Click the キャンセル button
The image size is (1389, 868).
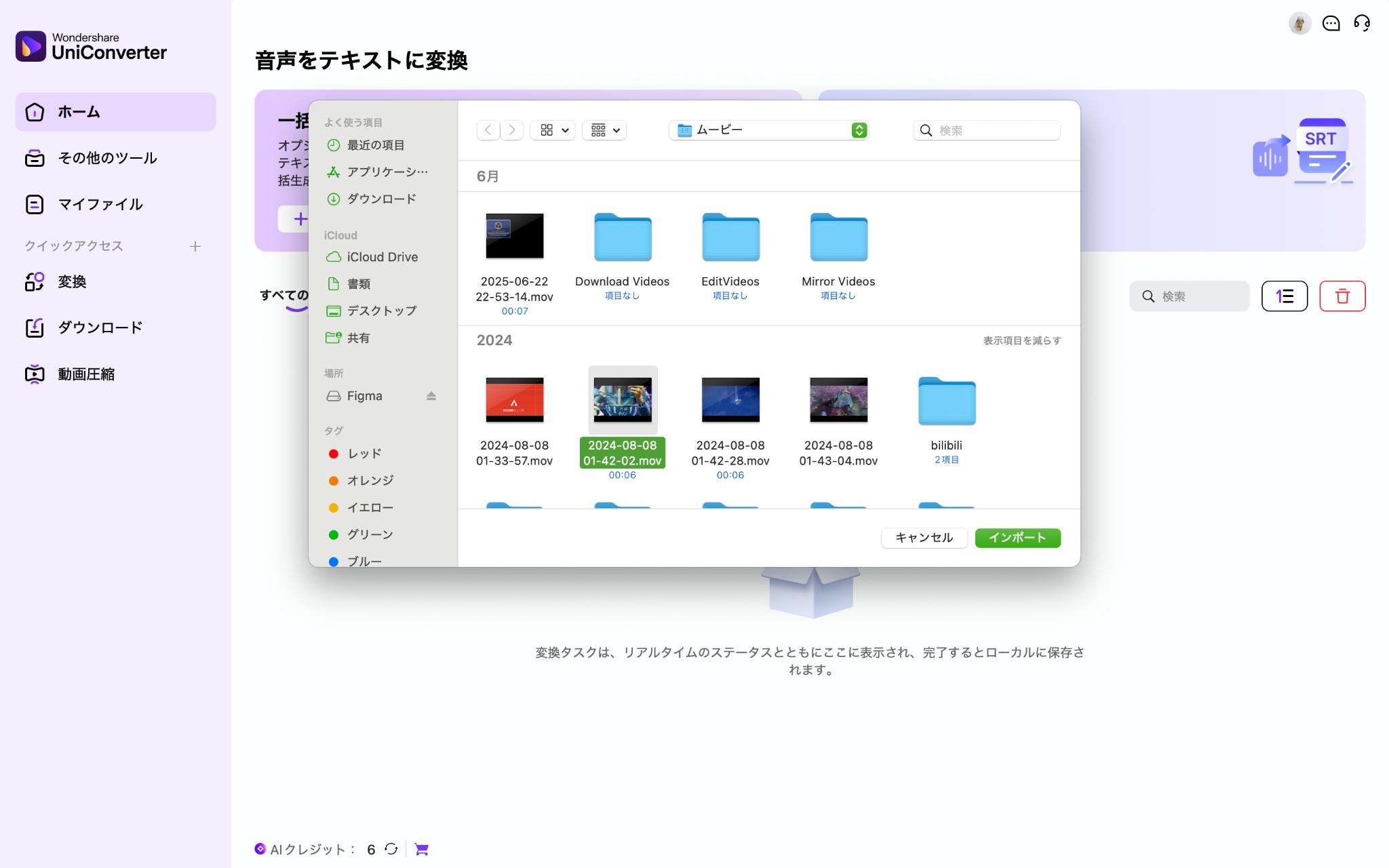(923, 538)
